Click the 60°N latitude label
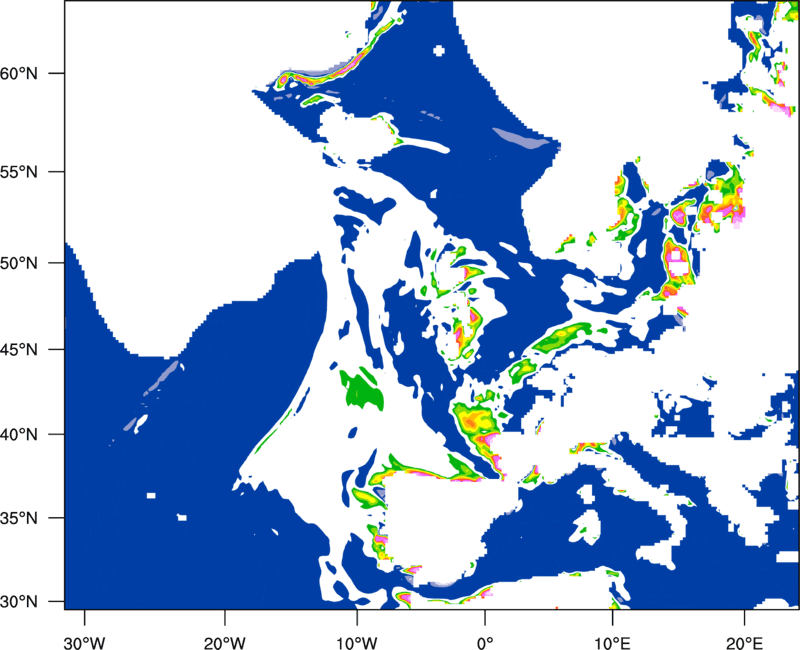 click(x=19, y=73)
